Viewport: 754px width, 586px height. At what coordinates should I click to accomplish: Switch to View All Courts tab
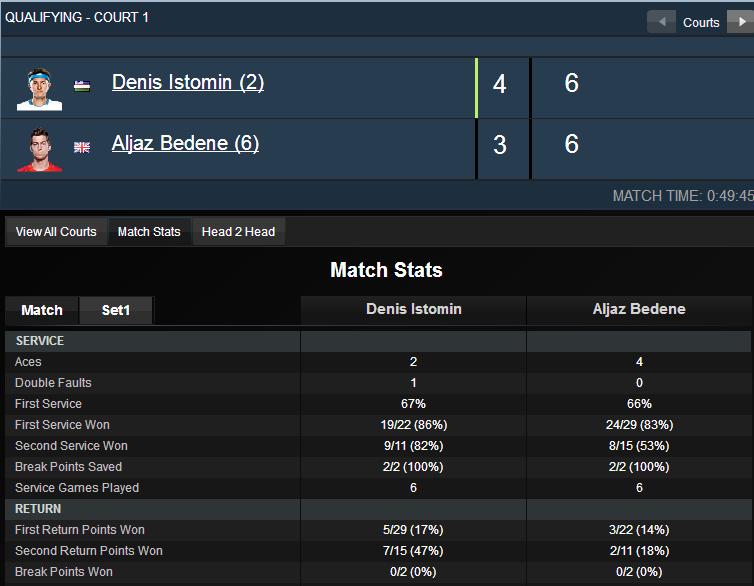pyautogui.click(x=56, y=232)
